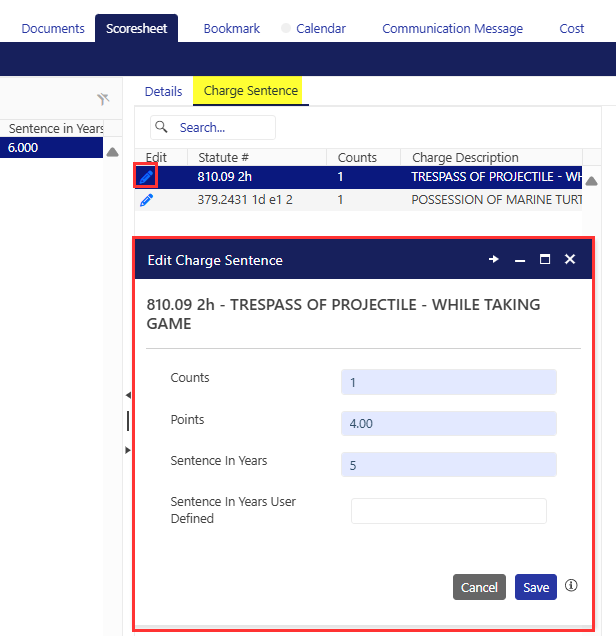Screen dimensions: 616x636
Task: Collapse the left panel with the left-pointing splitter arrow
Action: tap(127, 395)
